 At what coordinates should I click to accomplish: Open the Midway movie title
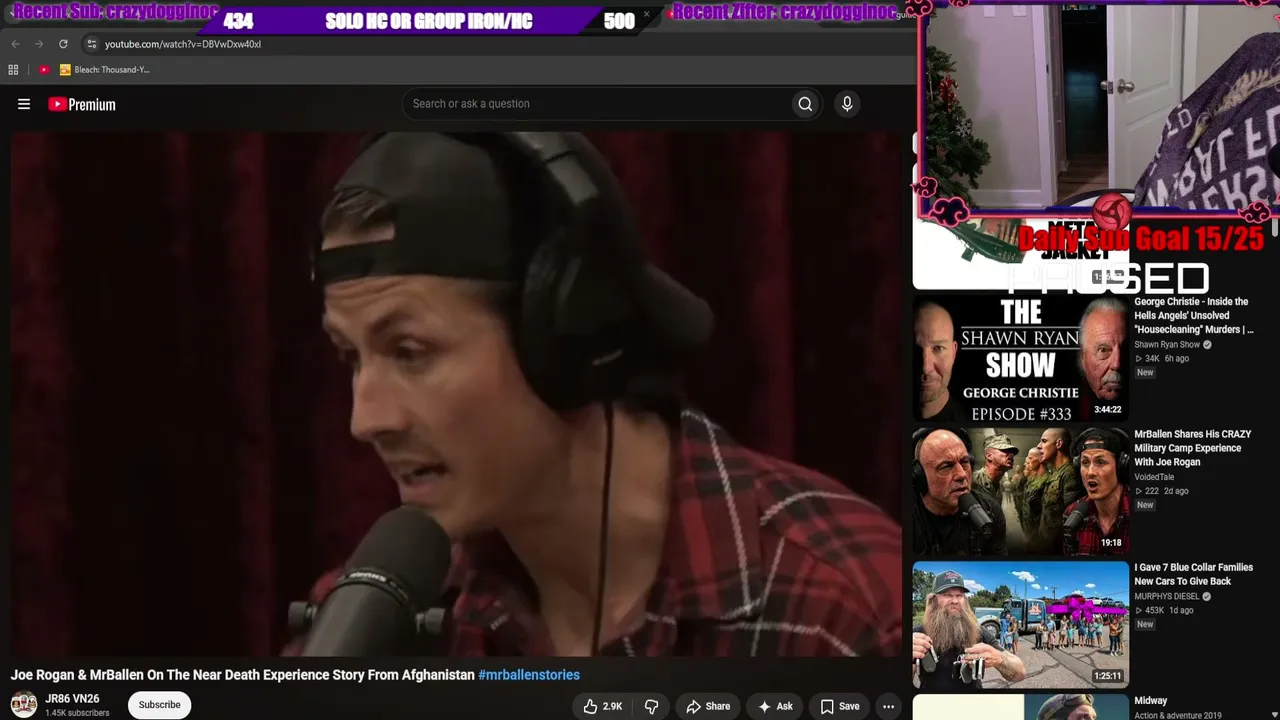(x=1151, y=701)
